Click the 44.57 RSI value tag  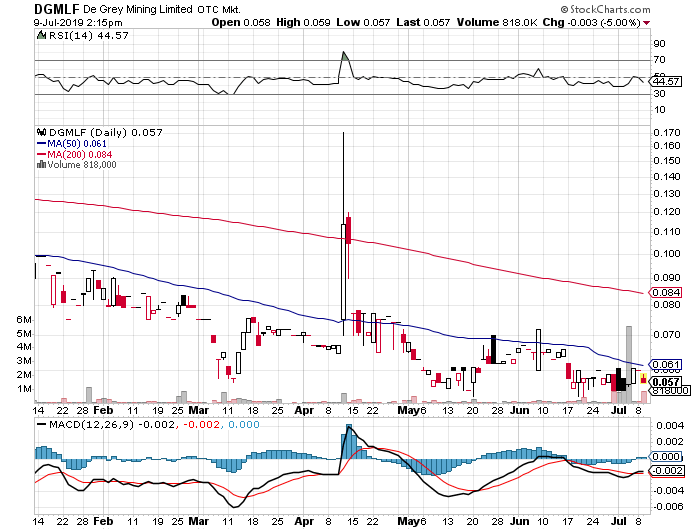666,81
